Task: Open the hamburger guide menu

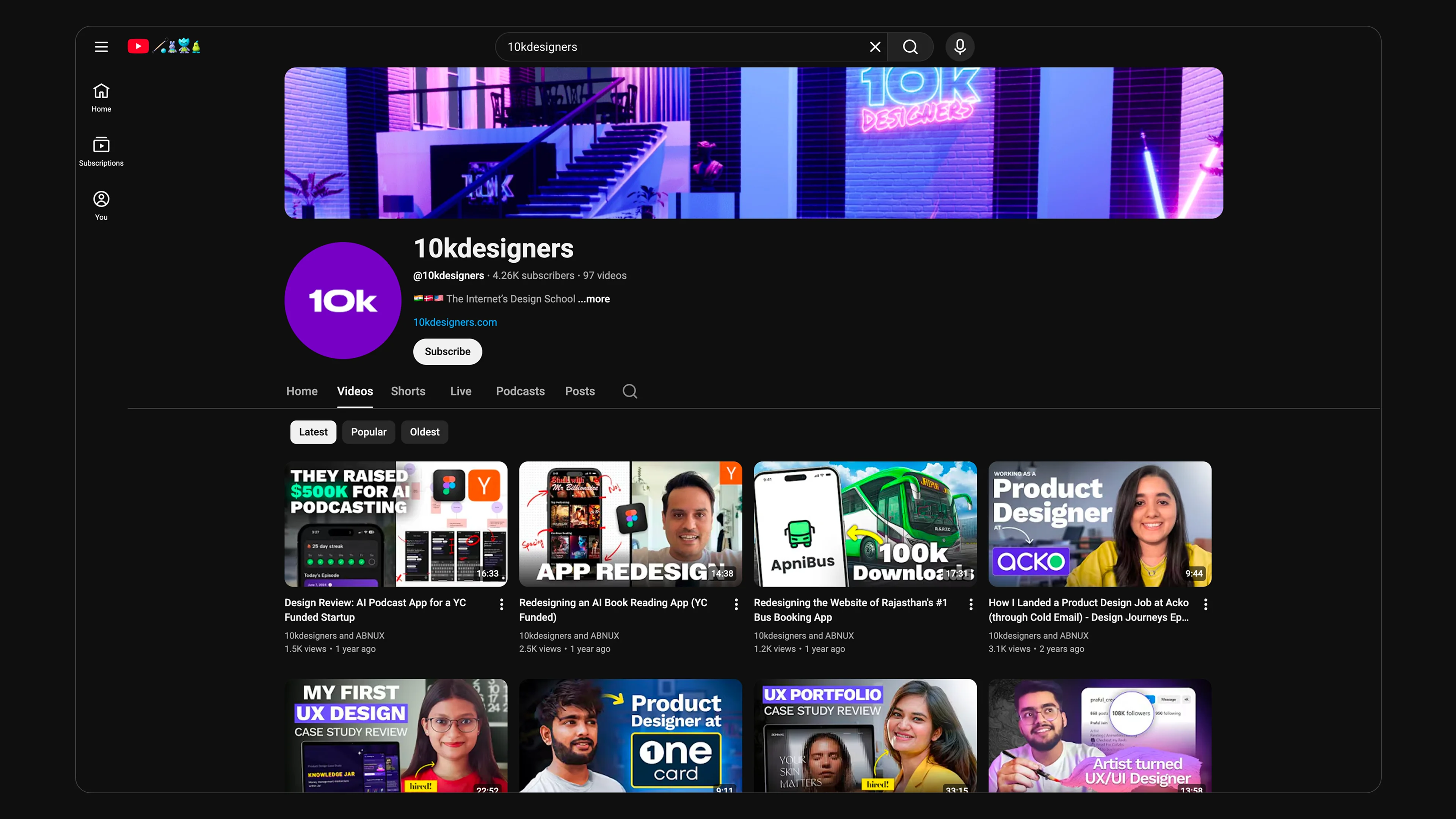Action: 101,47
